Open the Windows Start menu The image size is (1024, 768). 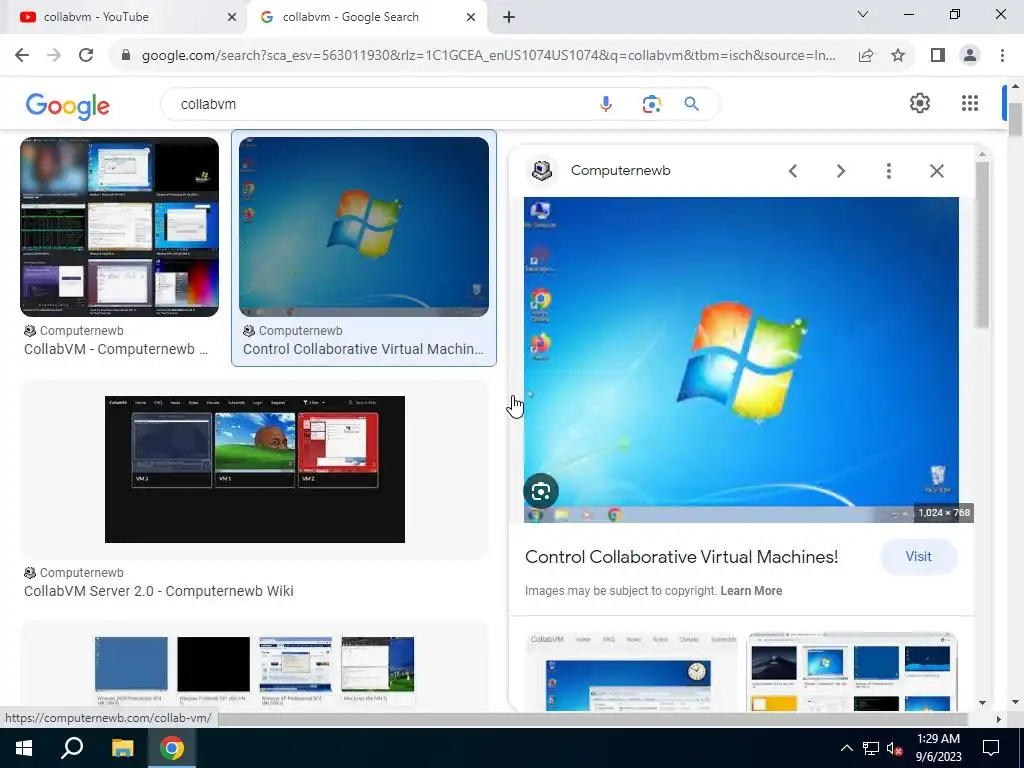click(x=24, y=748)
